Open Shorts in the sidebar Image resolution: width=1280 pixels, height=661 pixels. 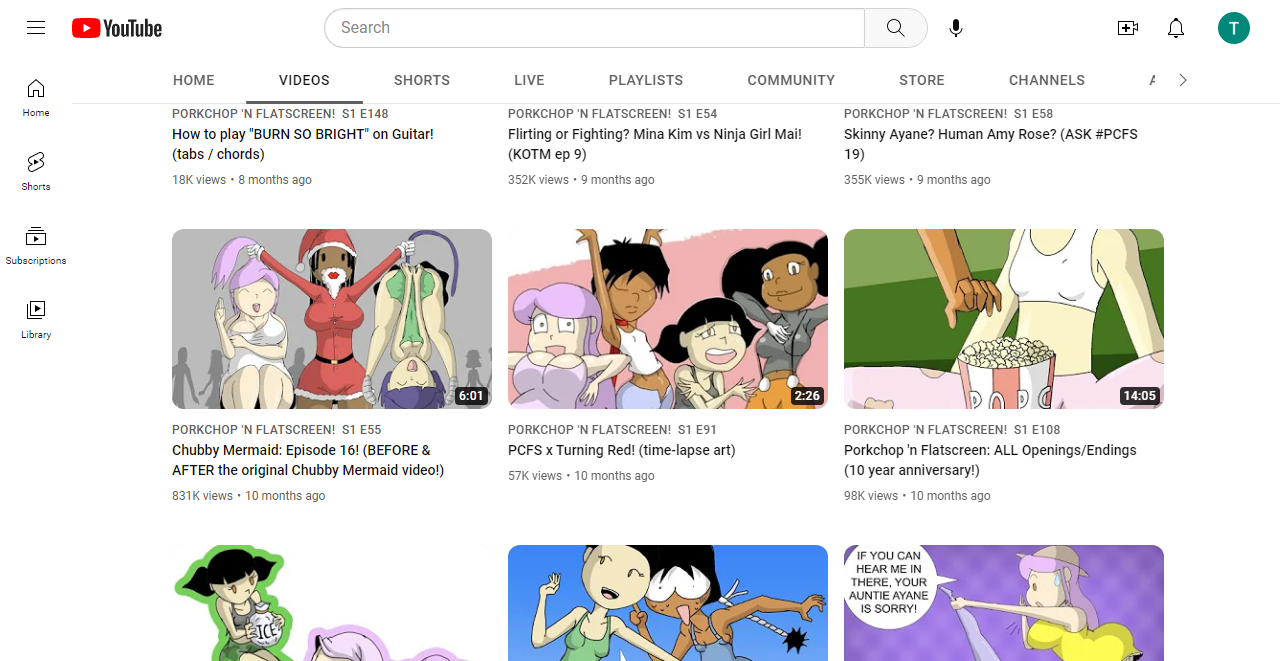coord(36,172)
